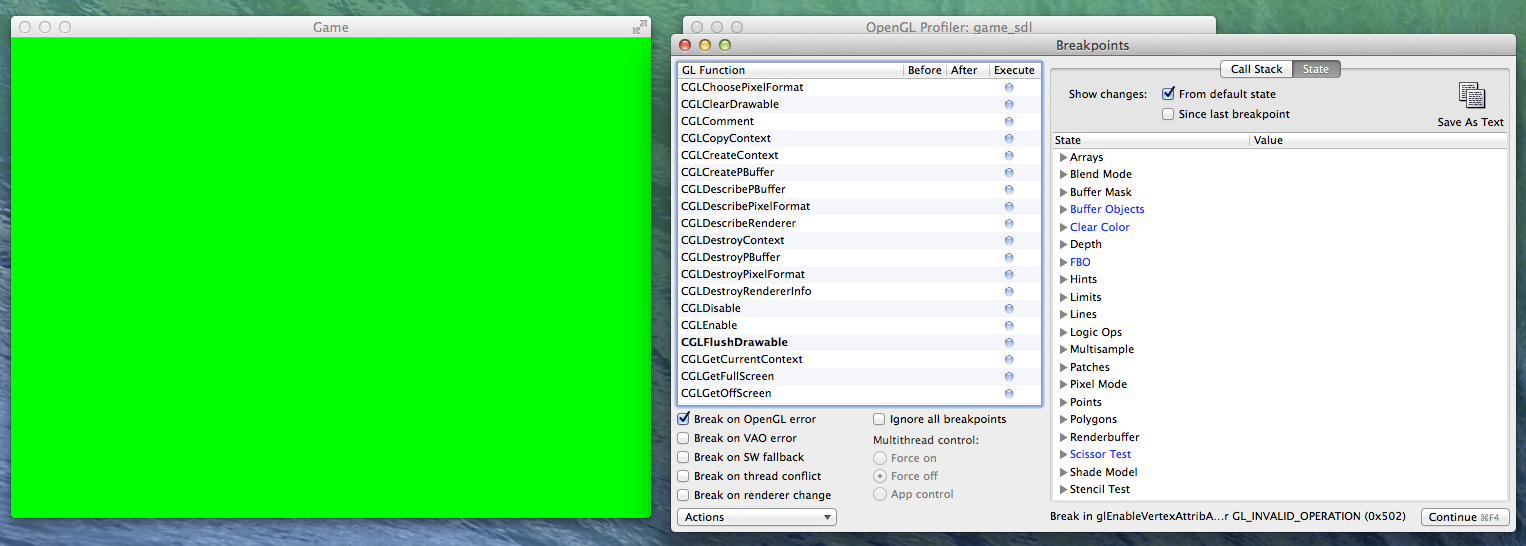Select the Logic Ops state row
The width and height of the screenshot is (1526, 546).
(x=1280, y=332)
